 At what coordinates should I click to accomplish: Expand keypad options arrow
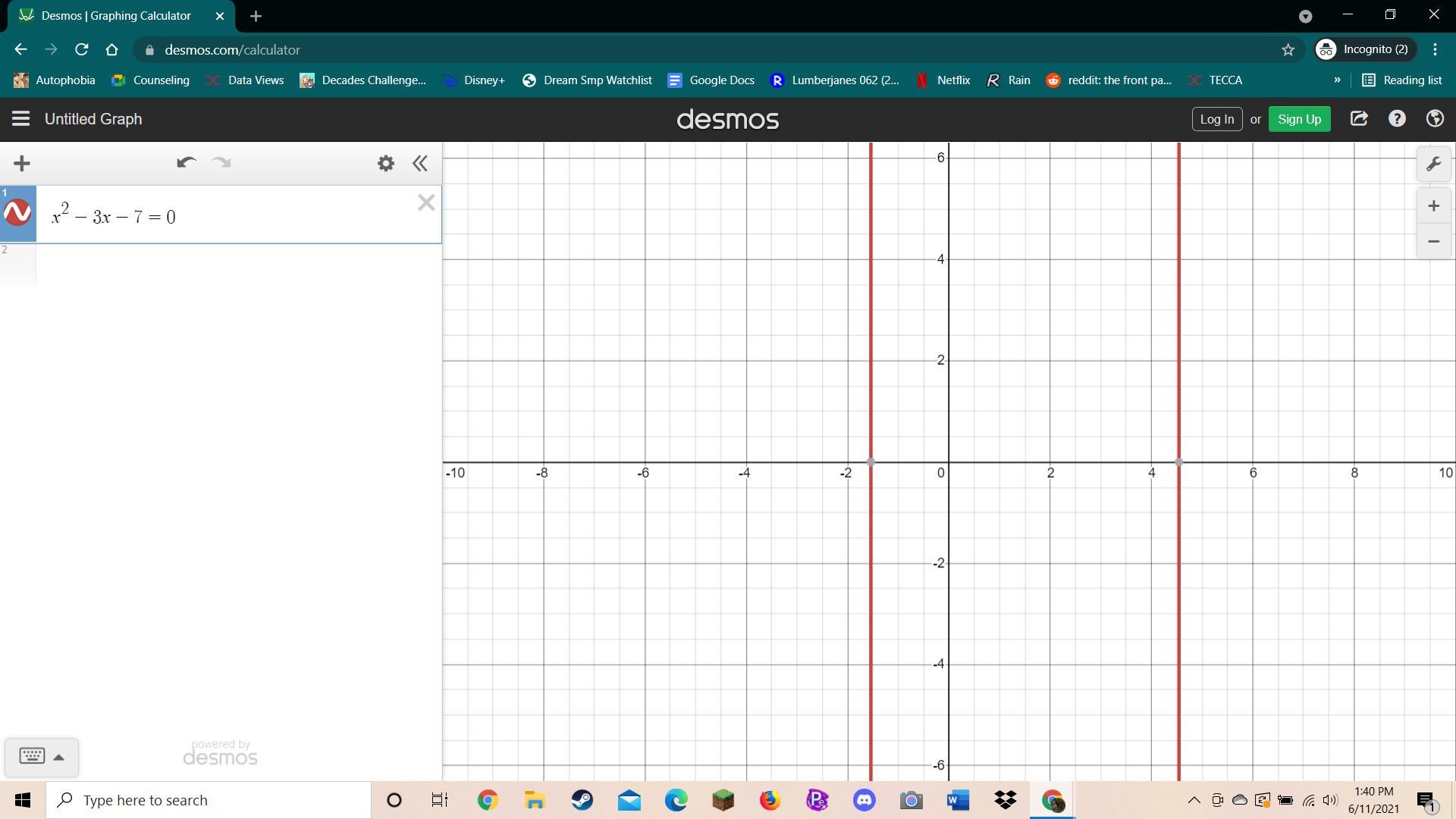[59, 757]
